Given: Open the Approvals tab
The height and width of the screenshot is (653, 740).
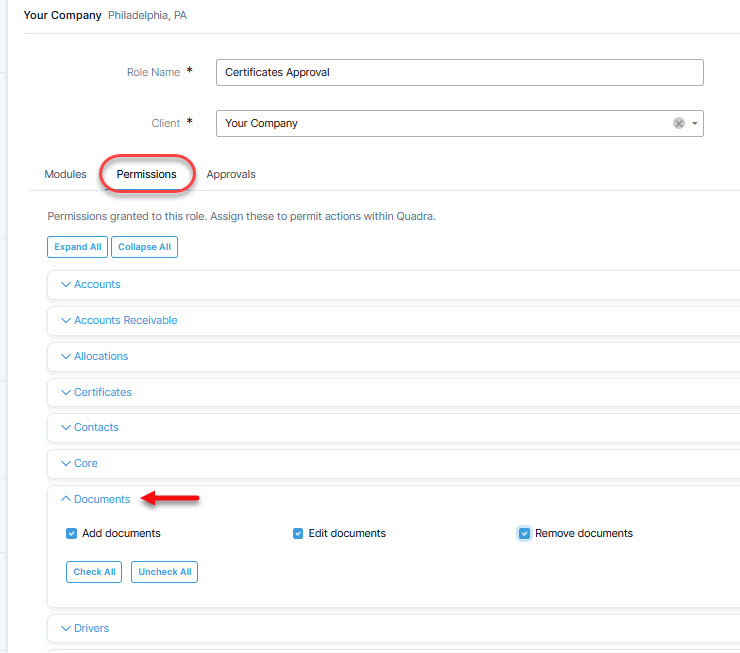Looking at the screenshot, I should (230, 174).
